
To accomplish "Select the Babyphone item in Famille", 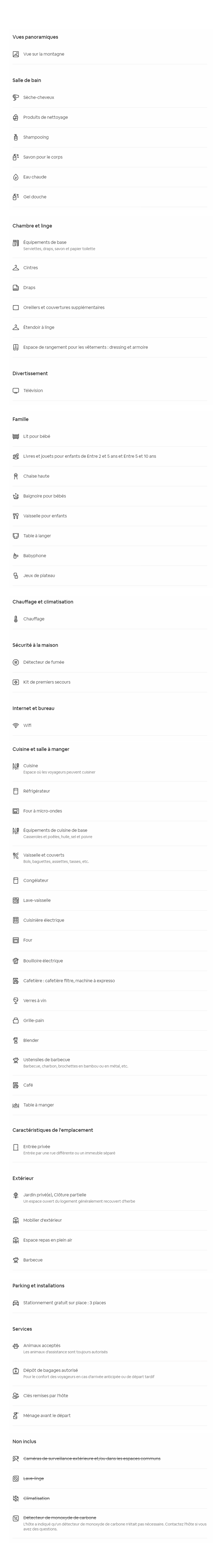I will pos(109,556).
